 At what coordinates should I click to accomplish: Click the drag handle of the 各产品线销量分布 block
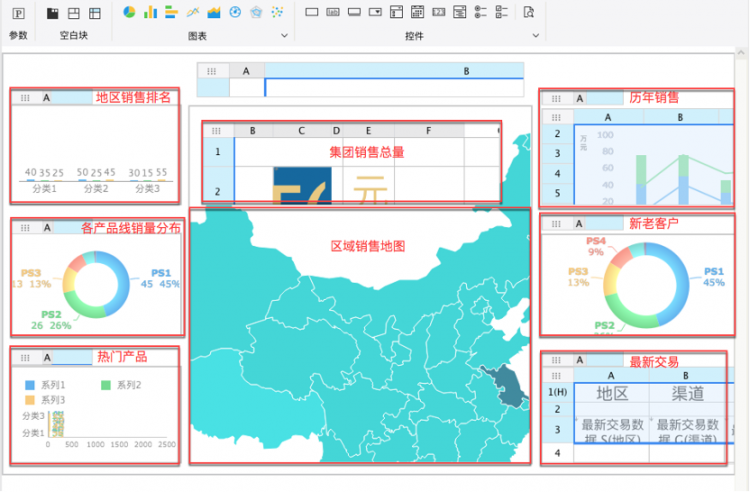point(25,228)
